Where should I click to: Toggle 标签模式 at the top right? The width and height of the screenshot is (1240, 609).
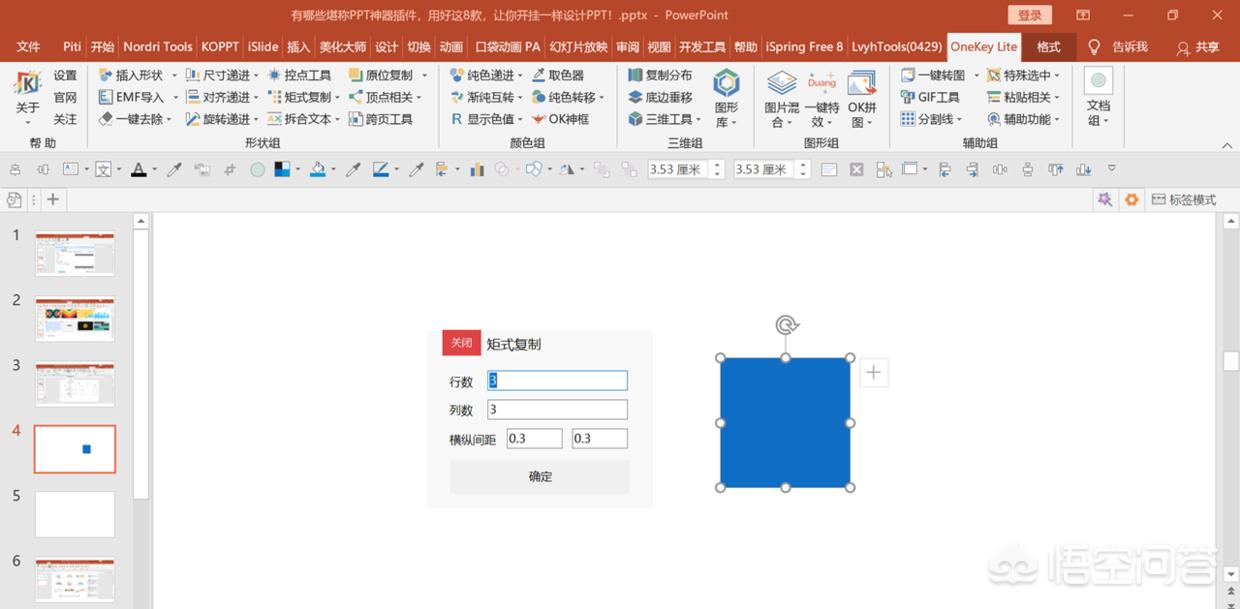click(x=1183, y=199)
